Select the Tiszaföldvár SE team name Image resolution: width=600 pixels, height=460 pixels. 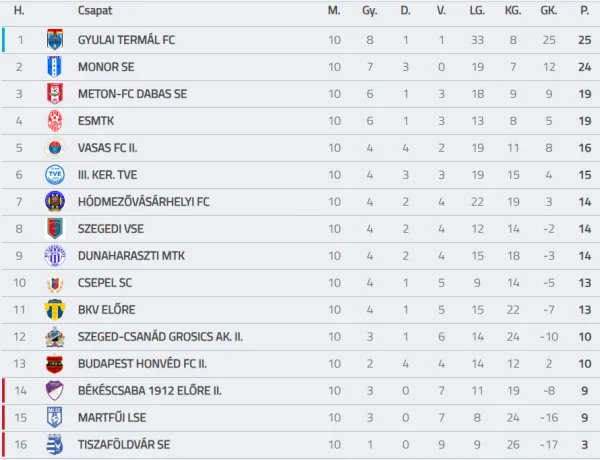124,444
